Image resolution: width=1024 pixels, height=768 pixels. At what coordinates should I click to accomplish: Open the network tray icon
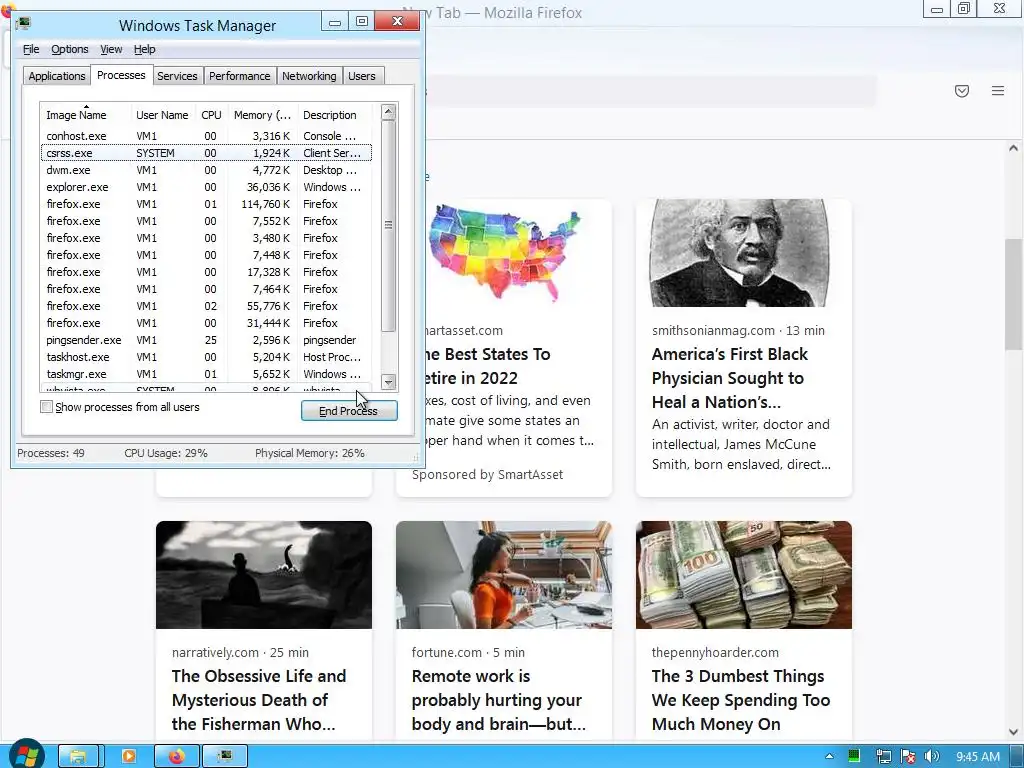tap(884, 756)
